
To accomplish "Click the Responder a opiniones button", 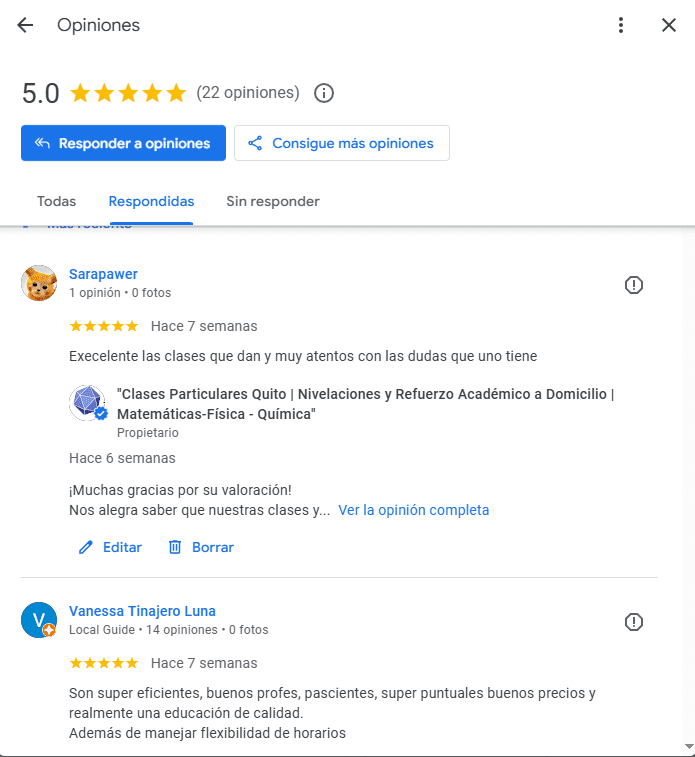I will pyautogui.click(x=123, y=143).
